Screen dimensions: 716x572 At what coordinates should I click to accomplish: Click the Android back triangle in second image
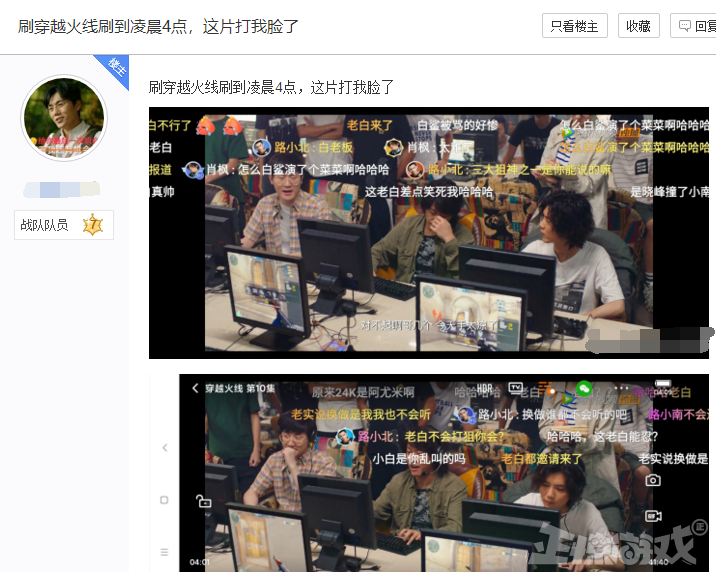[x=165, y=447]
